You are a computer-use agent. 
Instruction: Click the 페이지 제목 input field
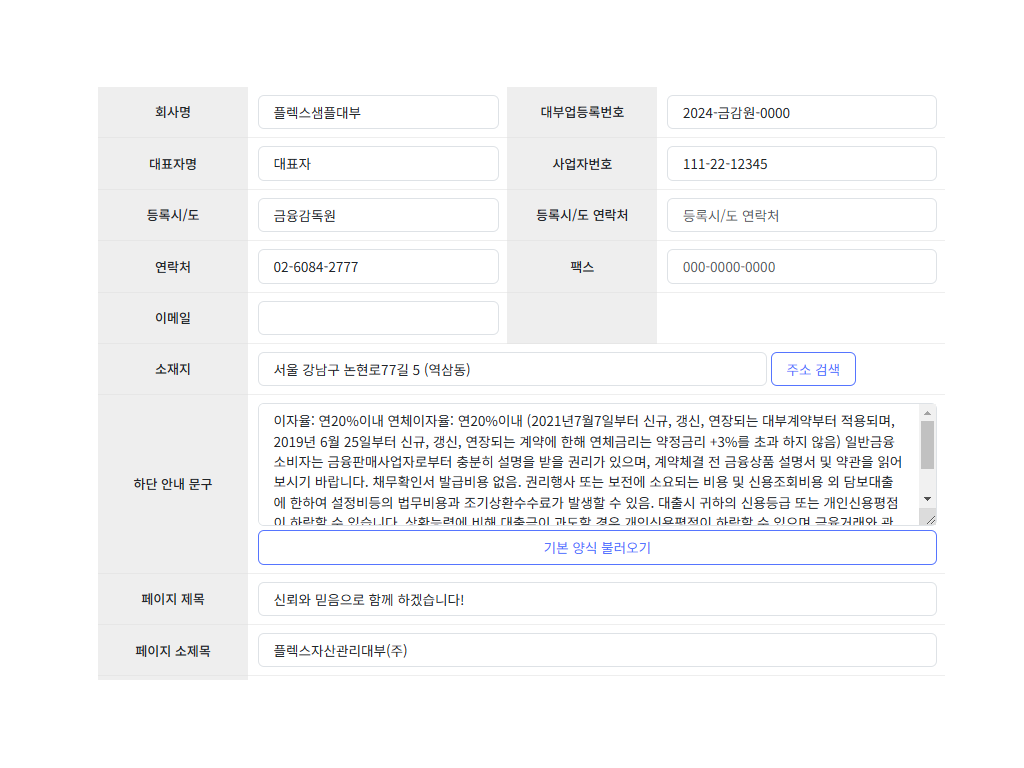tap(597, 599)
